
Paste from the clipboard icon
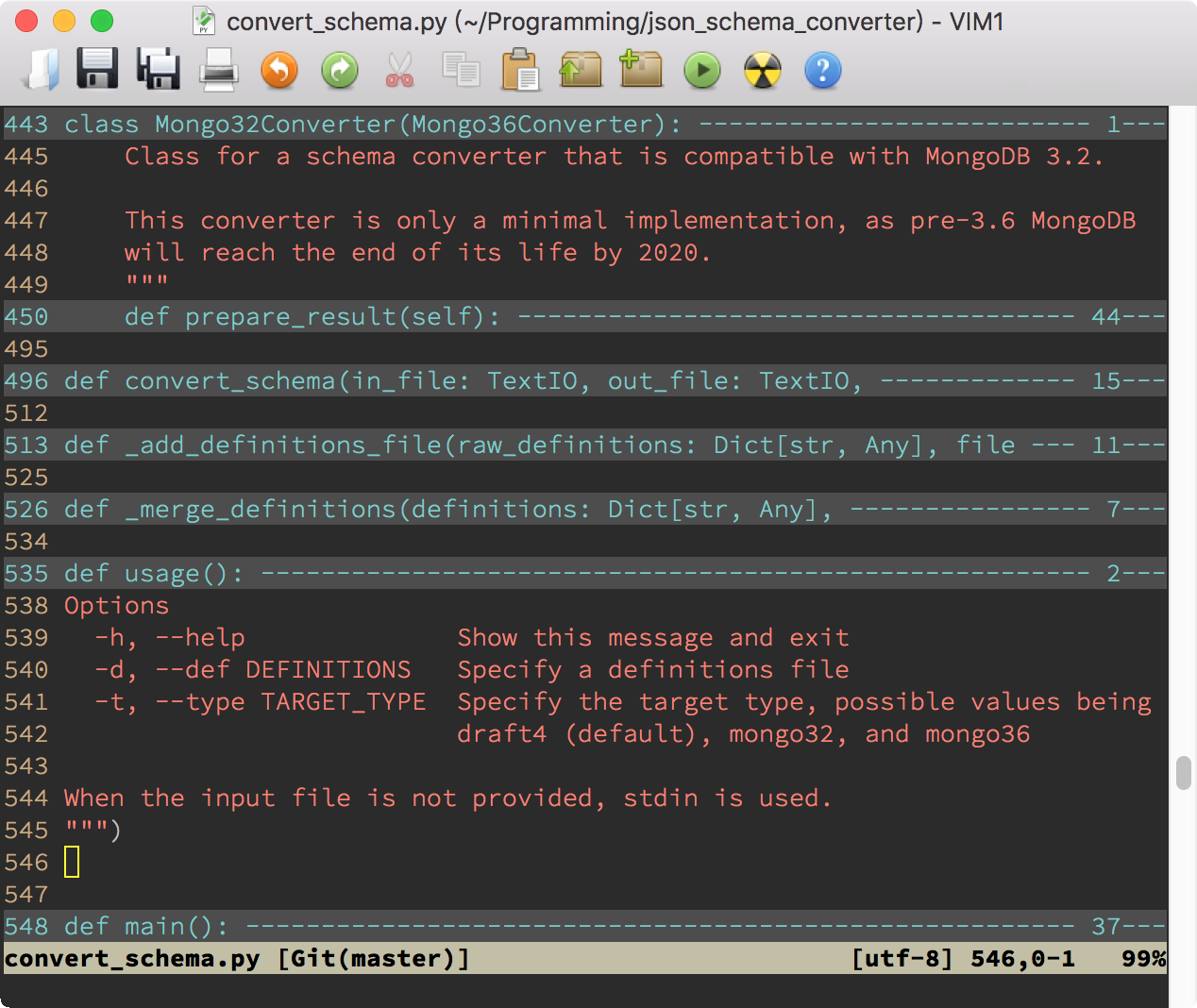pos(520,70)
